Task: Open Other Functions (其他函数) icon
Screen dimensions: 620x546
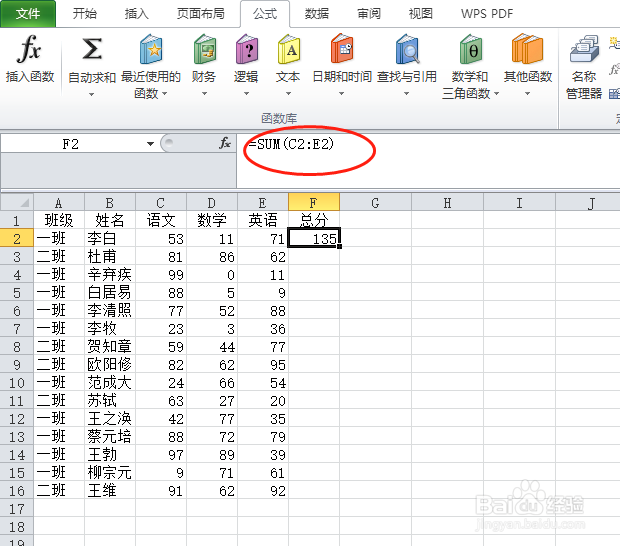Action: (527, 49)
